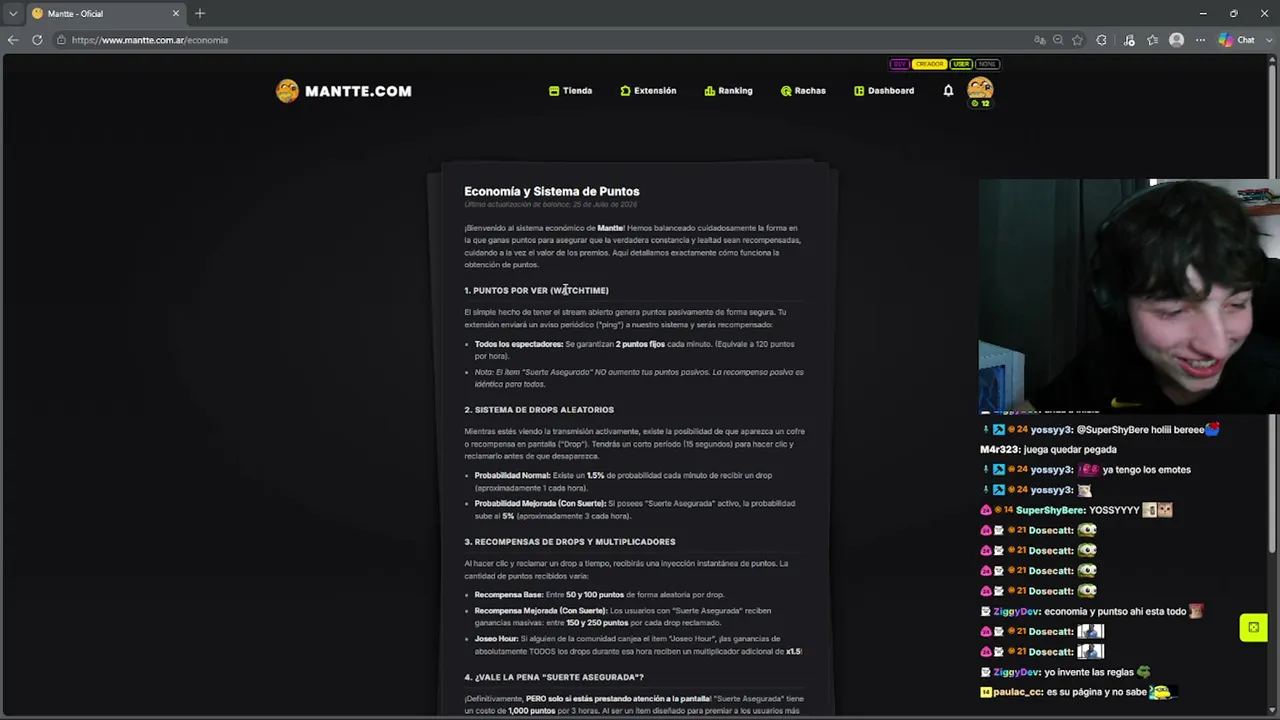The image size is (1280, 720).
Task: Click the 'juega quedar pegada' chat message
Action: click(1071, 450)
